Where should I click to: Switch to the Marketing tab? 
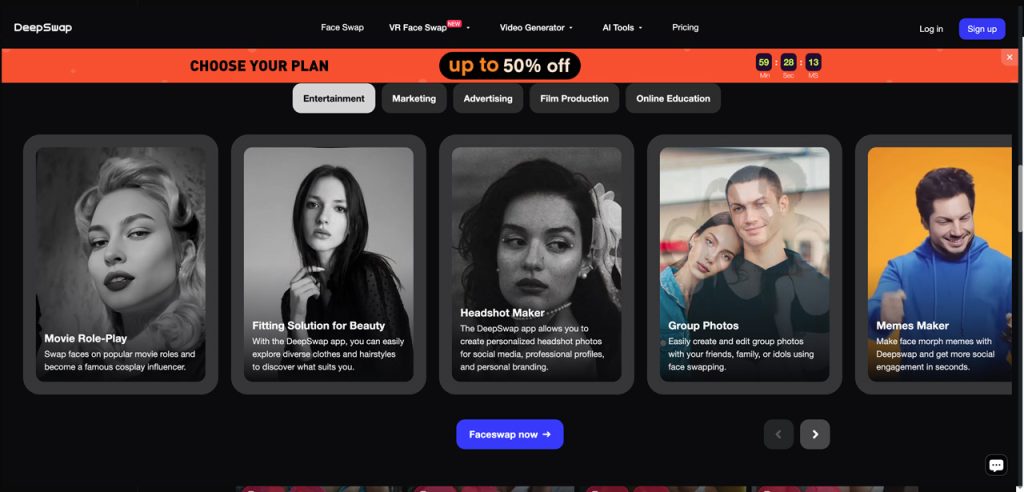[x=414, y=99]
